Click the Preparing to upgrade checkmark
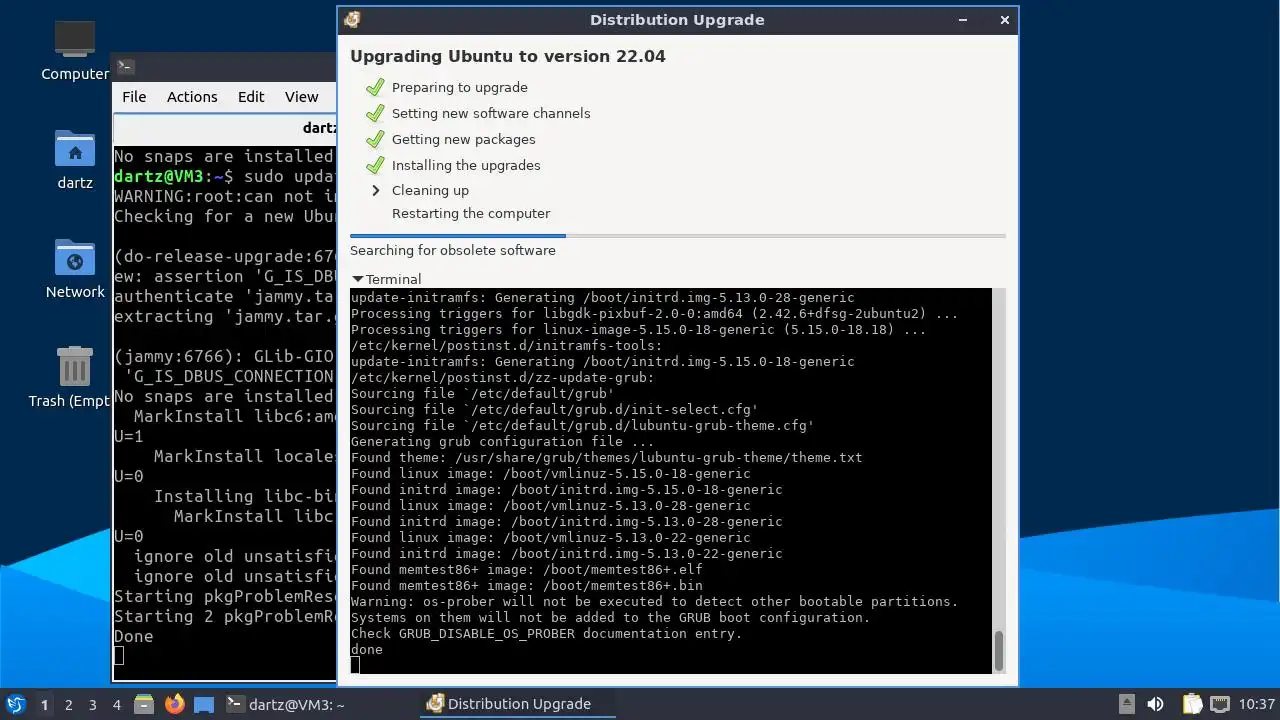 376,87
